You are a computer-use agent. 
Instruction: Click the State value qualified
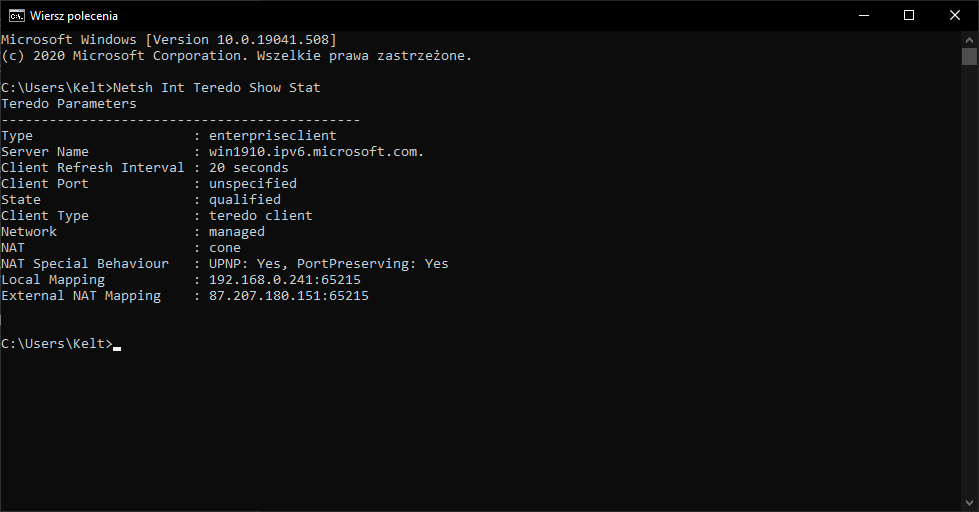click(244, 200)
